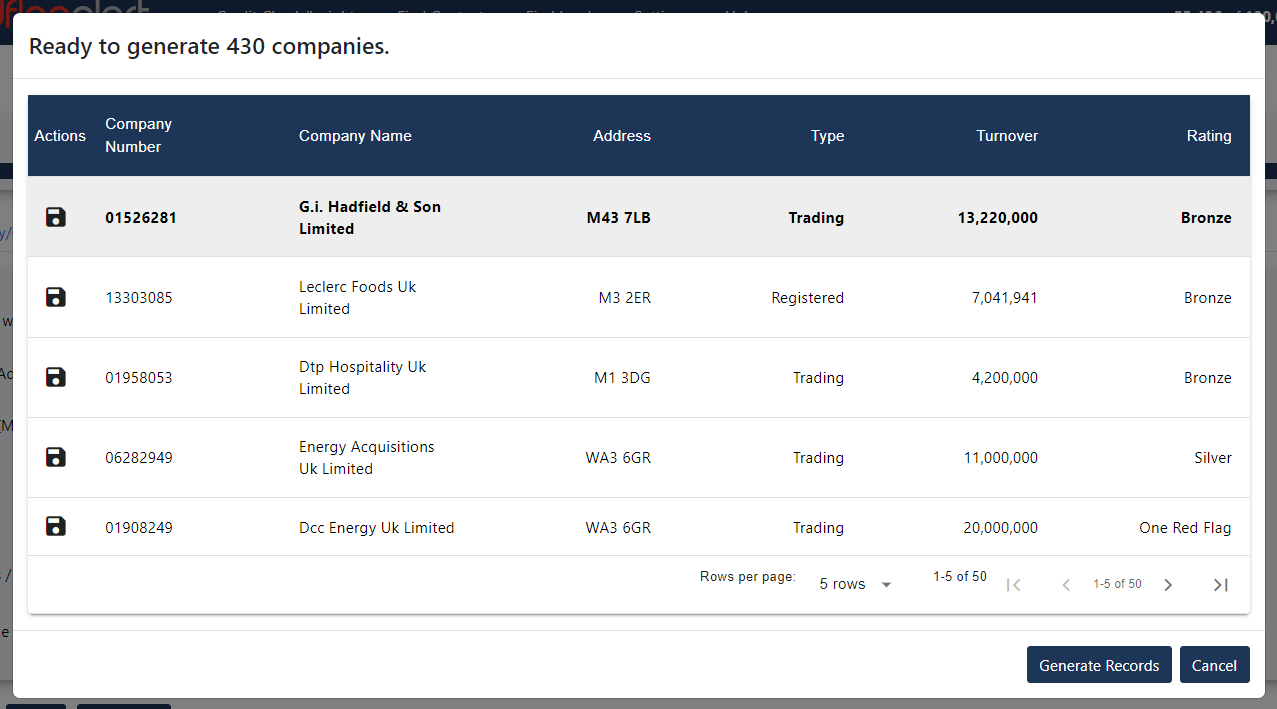This screenshot has width=1277, height=709.
Task: Click Dtp Hospitality Uk Limited name
Action: tap(362, 377)
